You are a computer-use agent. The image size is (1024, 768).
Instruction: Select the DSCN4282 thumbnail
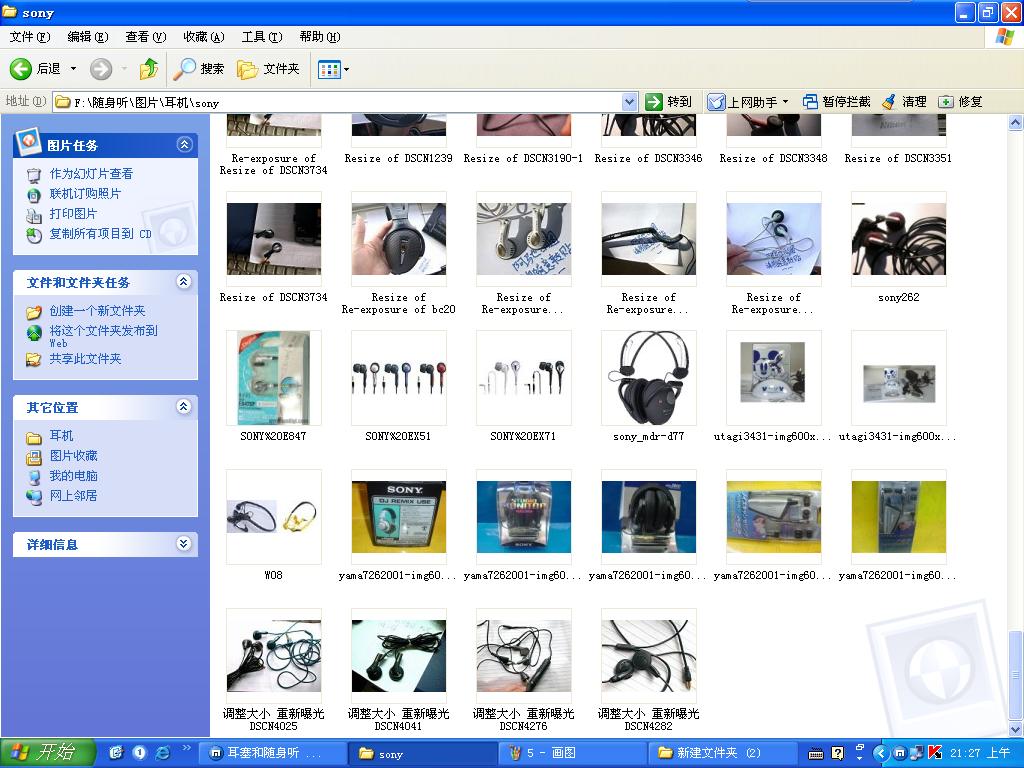[648, 656]
